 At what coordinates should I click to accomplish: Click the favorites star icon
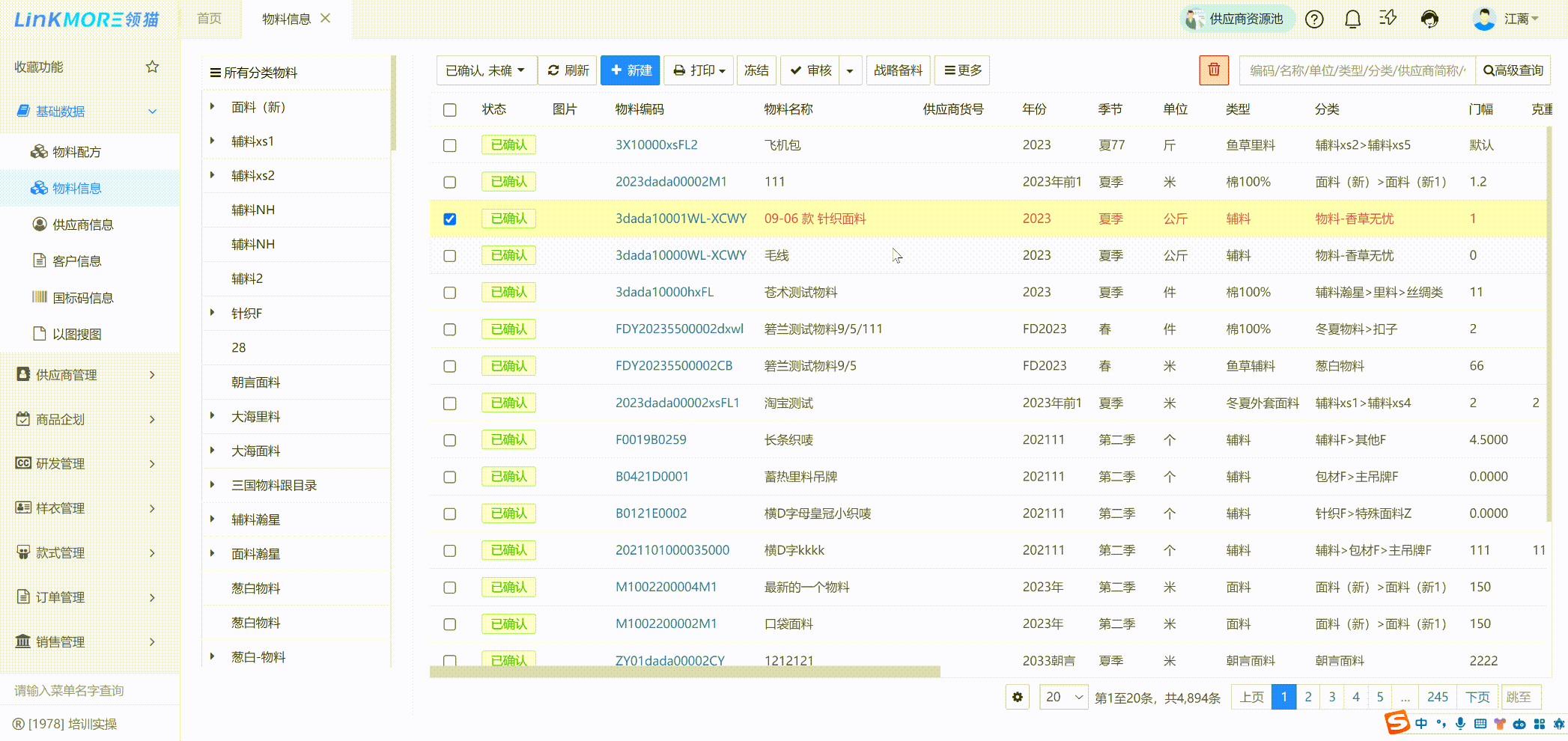pyautogui.click(x=153, y=67)
